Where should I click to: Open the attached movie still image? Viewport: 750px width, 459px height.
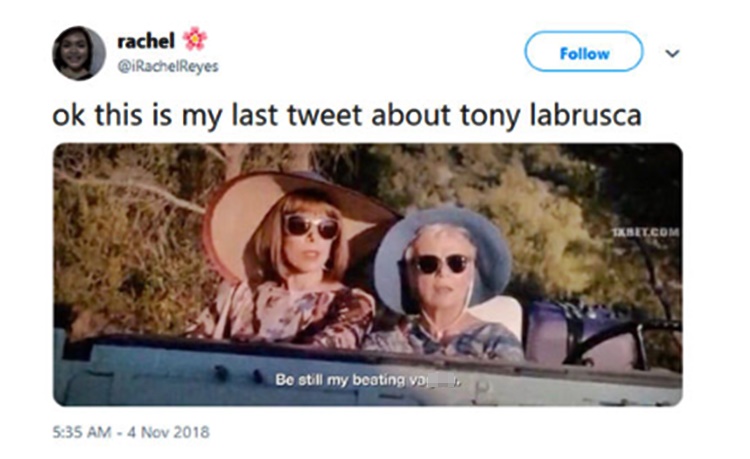367,274
